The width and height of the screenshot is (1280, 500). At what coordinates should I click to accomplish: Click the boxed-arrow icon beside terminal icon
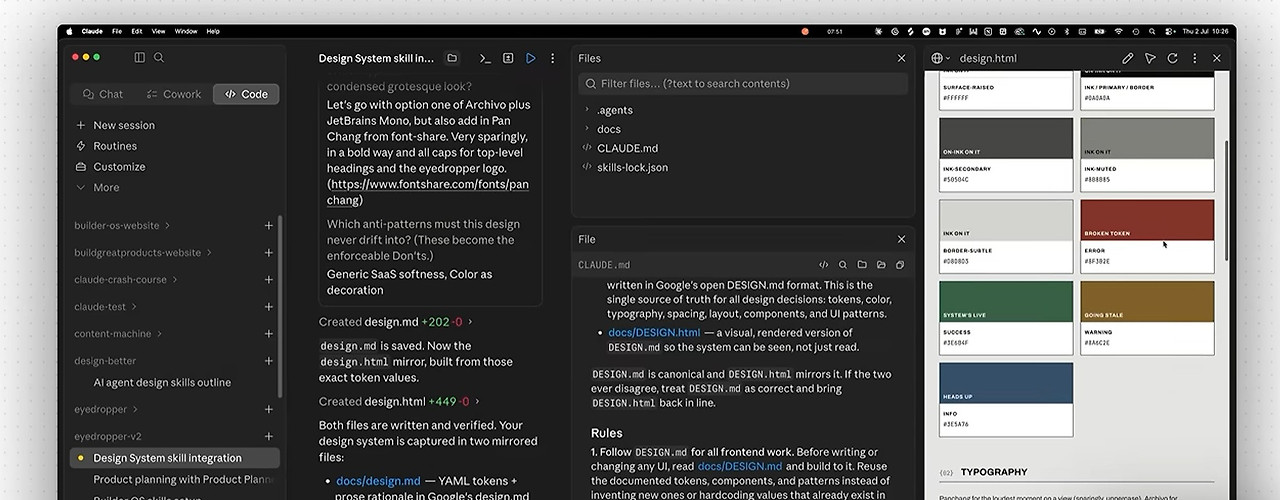point(508,58)
